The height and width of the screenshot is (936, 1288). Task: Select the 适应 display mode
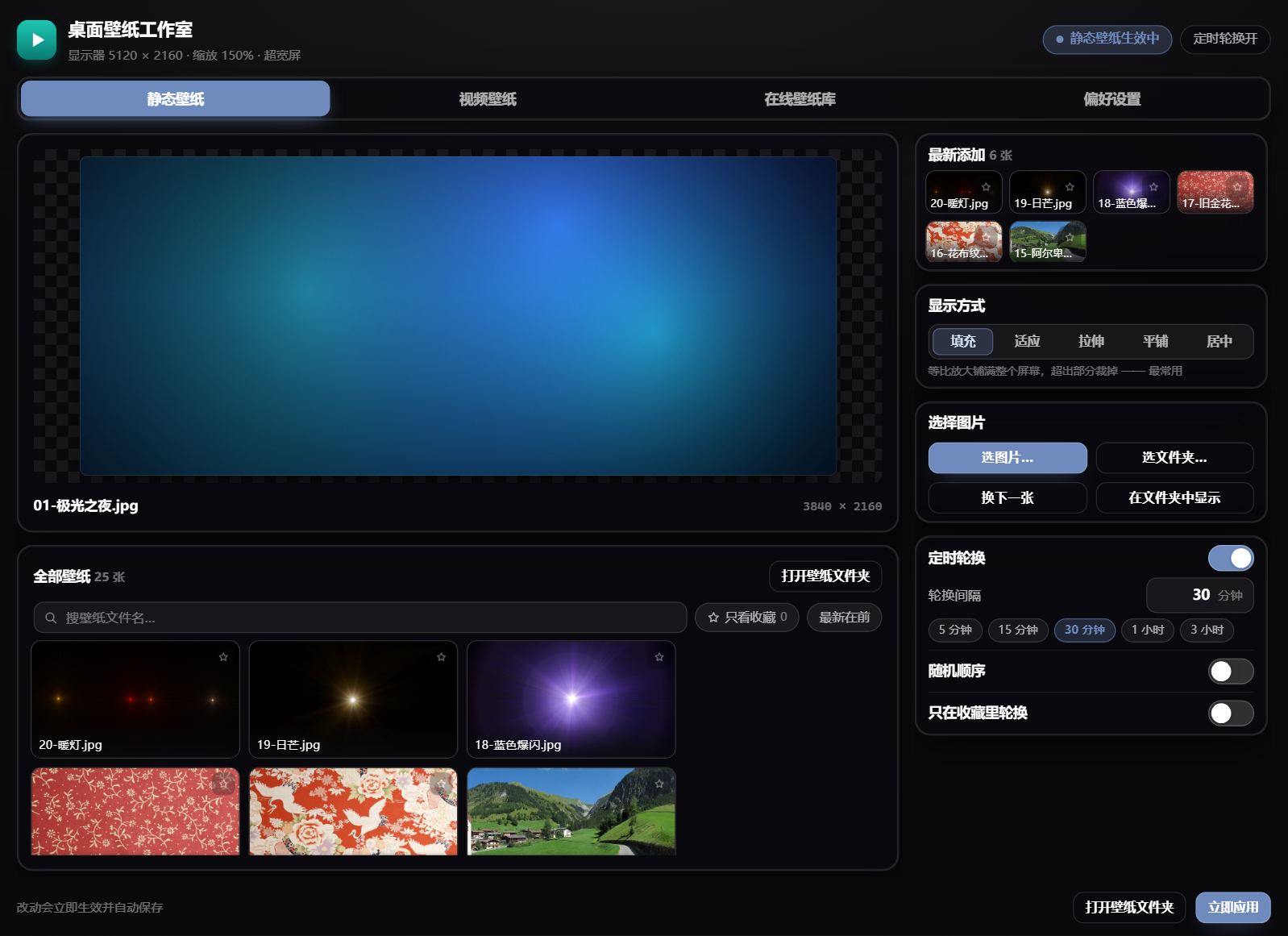pyautogui.click(x=1027, y=341)
